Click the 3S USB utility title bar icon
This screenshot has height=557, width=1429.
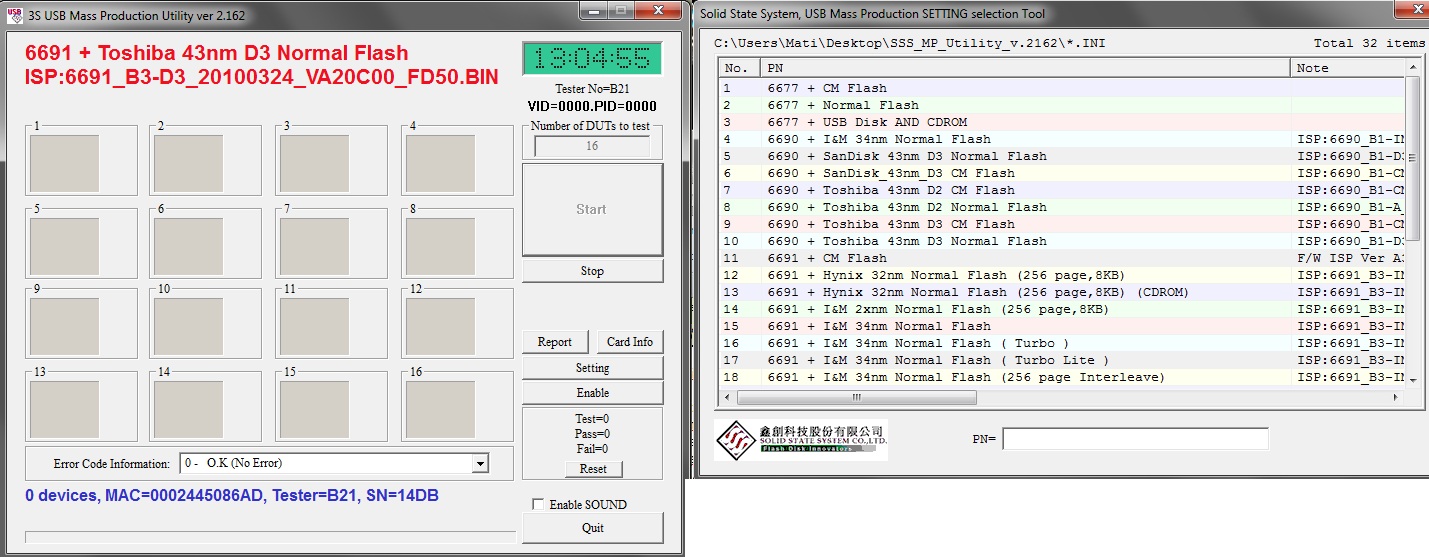point(14,15)
